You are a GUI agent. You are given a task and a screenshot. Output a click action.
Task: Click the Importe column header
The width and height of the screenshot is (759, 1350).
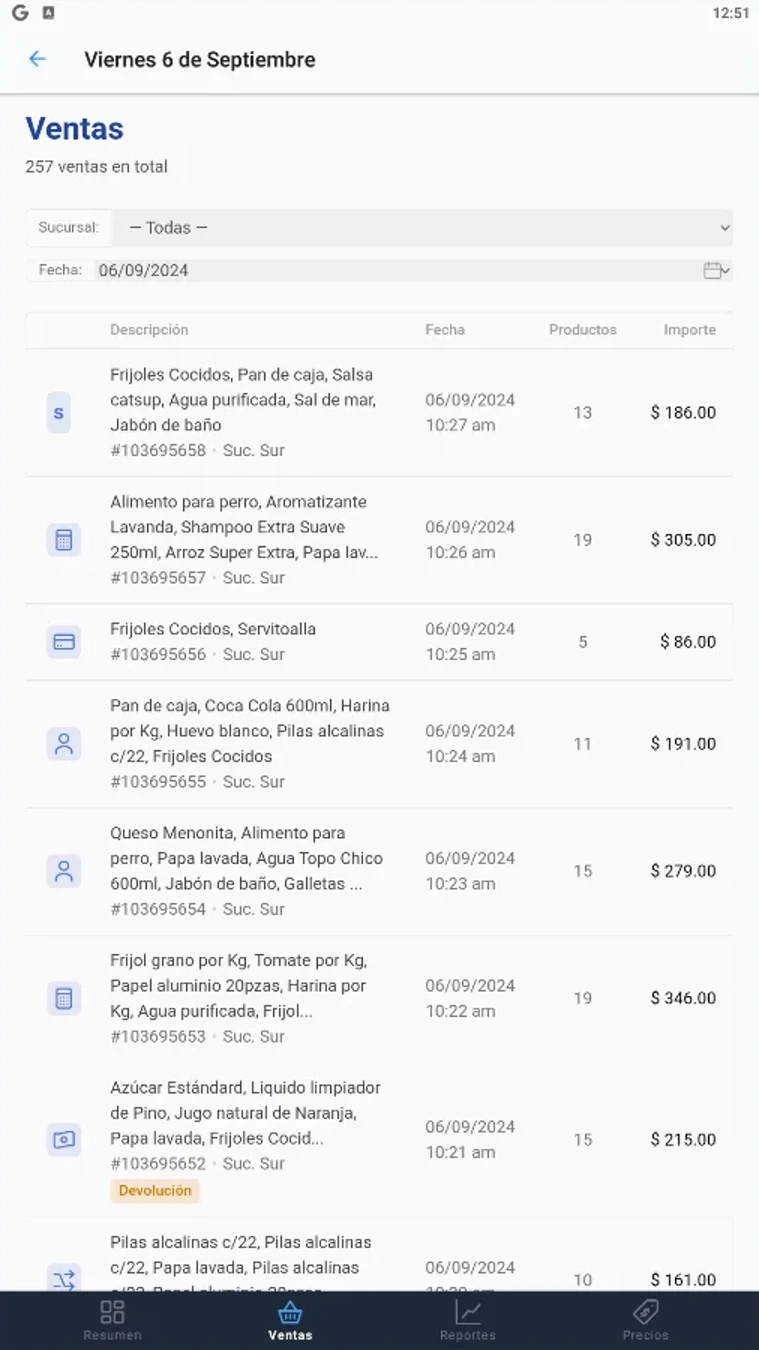click(x=689, y=330)
